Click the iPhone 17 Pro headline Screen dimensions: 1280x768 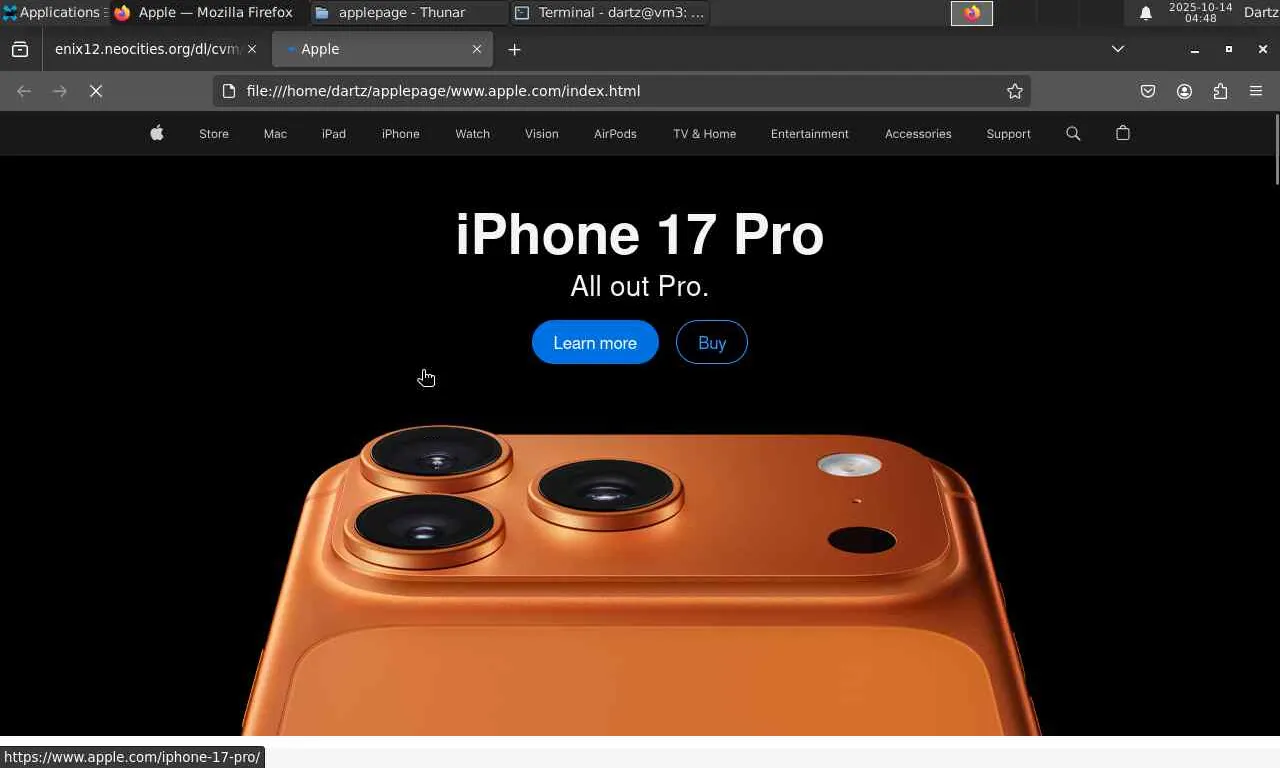click(640, 235)
